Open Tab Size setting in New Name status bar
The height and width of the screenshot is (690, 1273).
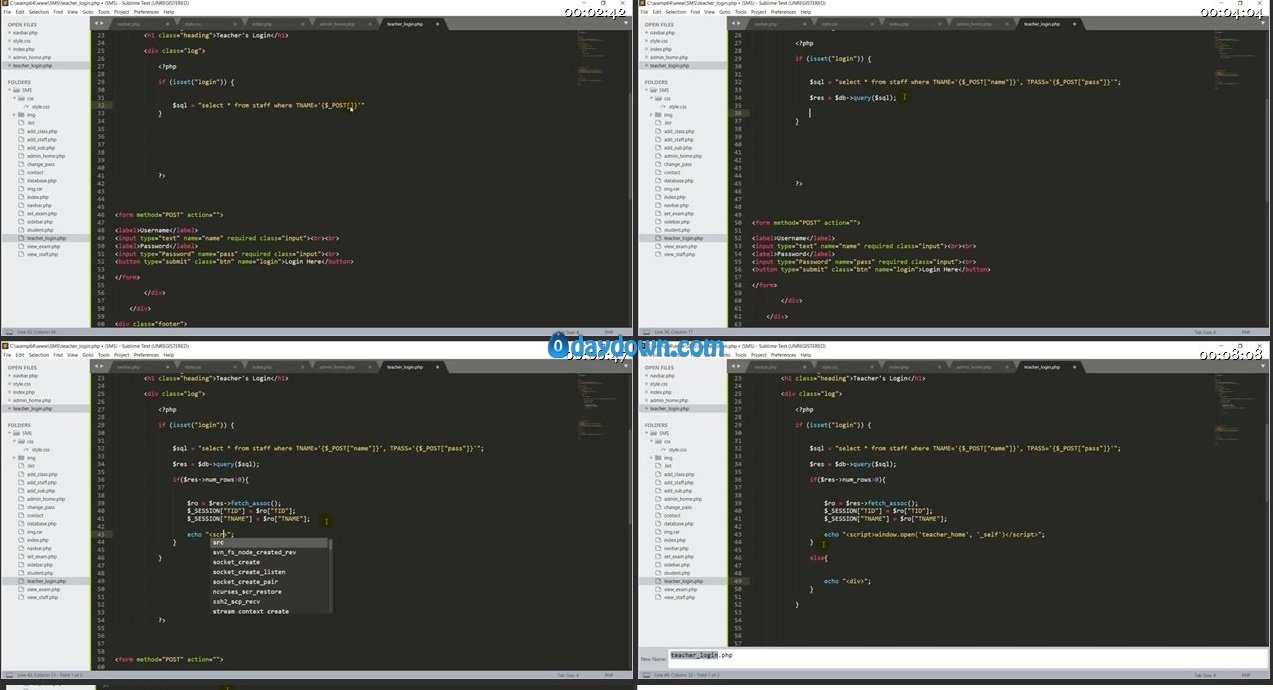pyautogui.click(x=1204, y=675)
